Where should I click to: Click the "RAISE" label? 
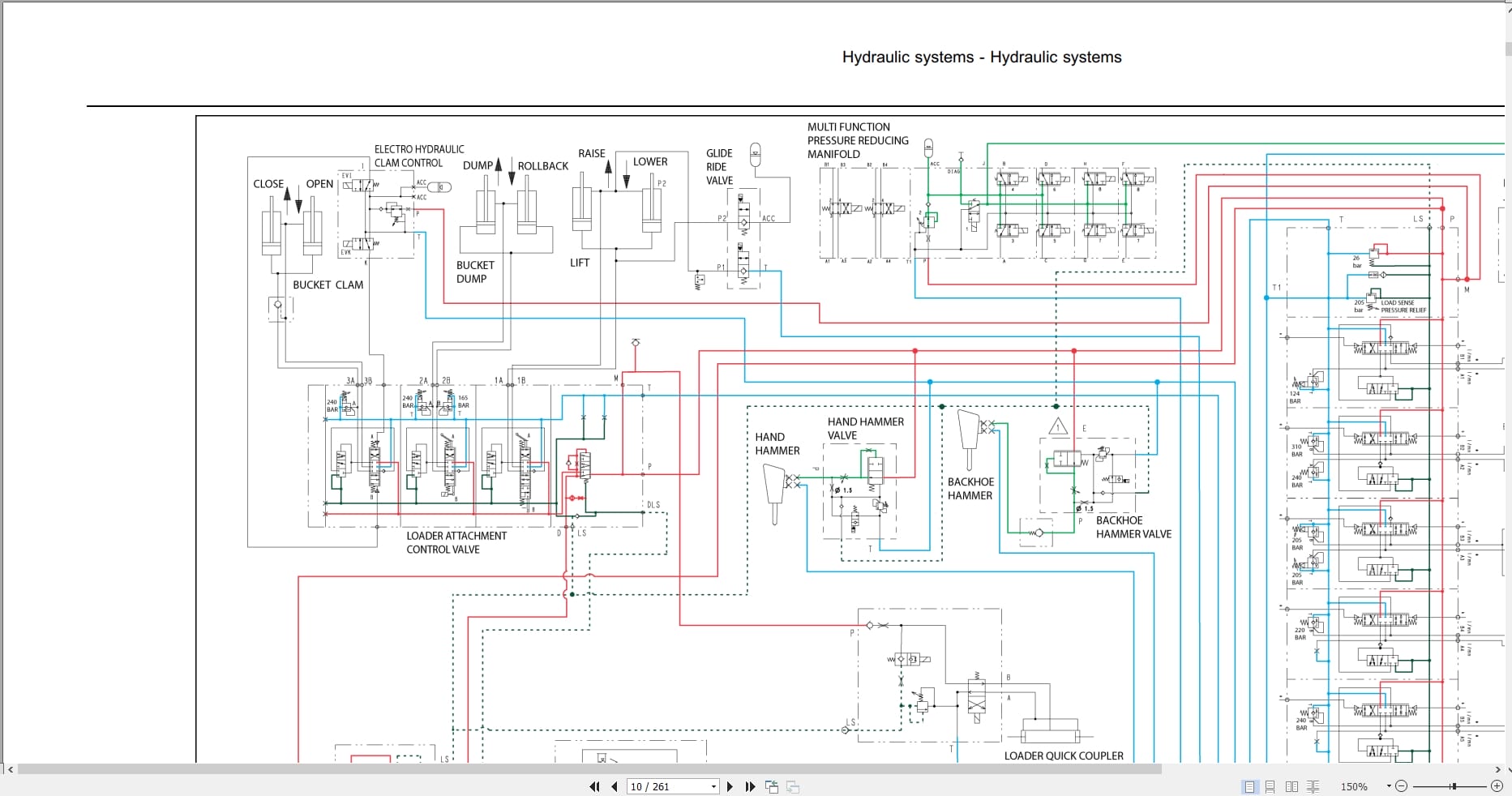point(592,153)
